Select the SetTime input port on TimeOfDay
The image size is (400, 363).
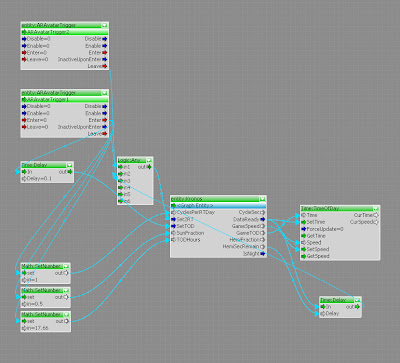tap(304, 222)
